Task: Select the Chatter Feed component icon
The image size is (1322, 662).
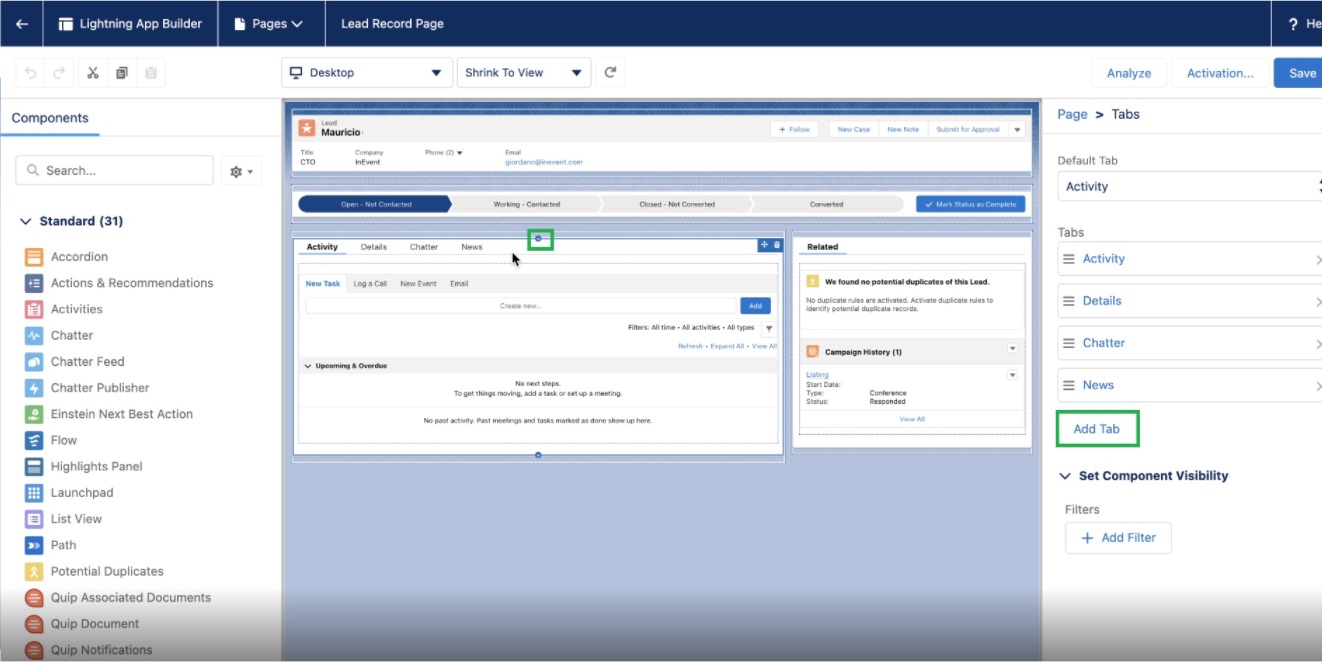Action: [34, 362]
